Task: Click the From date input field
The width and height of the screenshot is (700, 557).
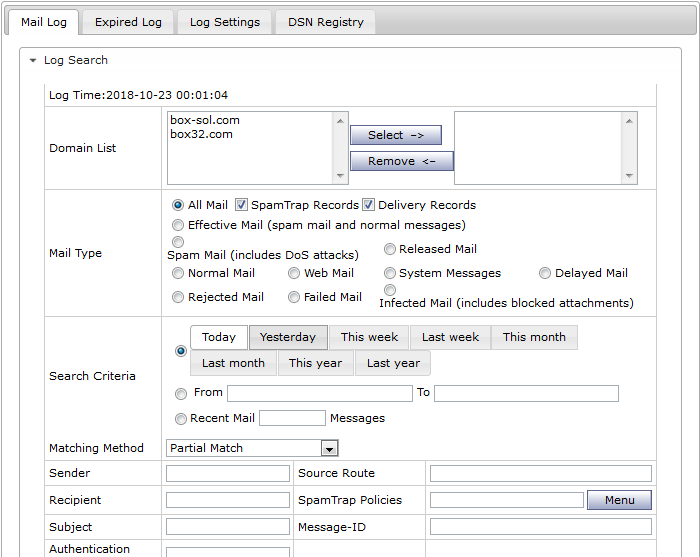Action: point(319,393)
